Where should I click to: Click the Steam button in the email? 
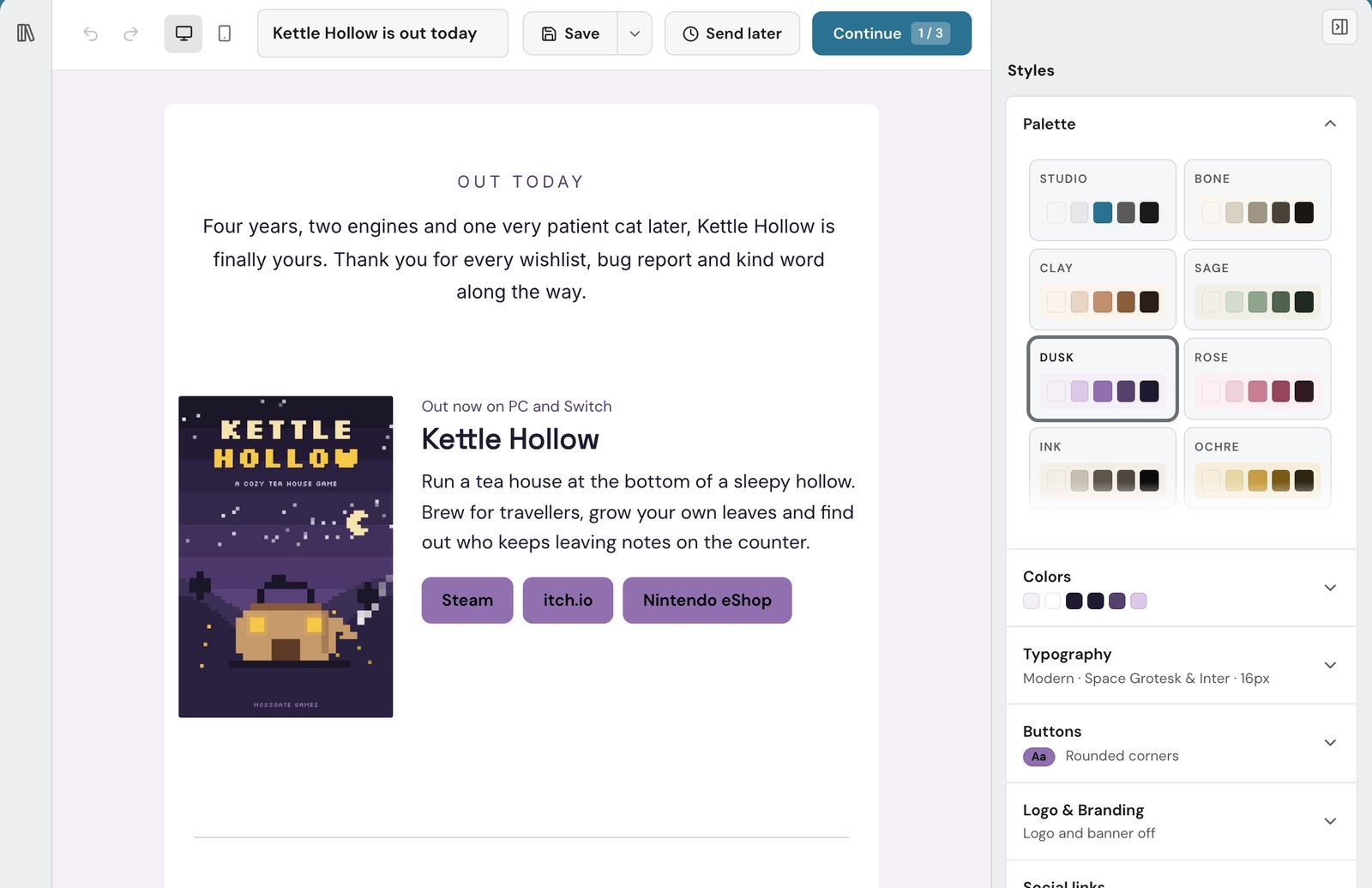pyautogui.click(x=467, y=601)
